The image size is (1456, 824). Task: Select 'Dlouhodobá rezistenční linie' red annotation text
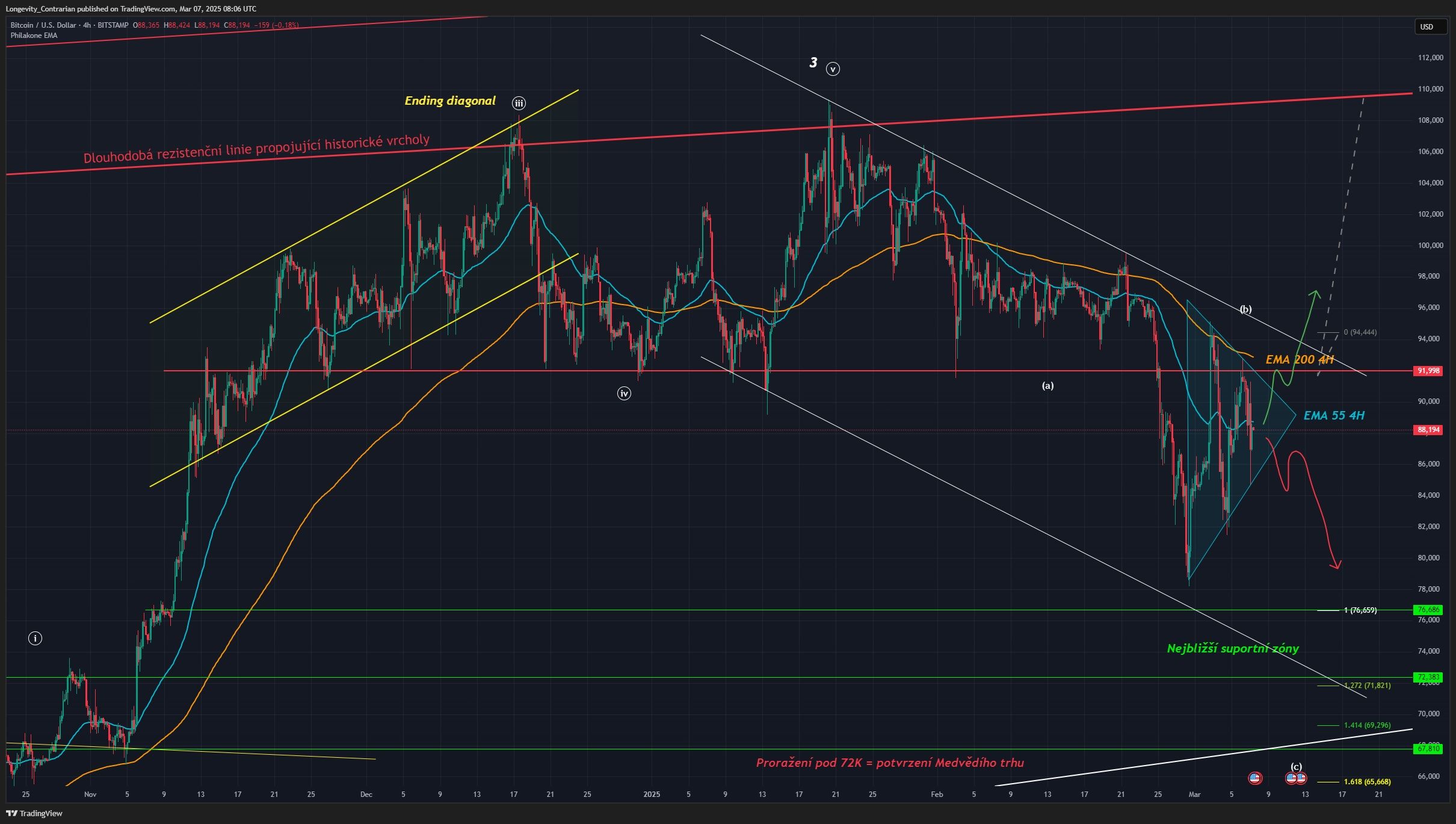[256, 149]
